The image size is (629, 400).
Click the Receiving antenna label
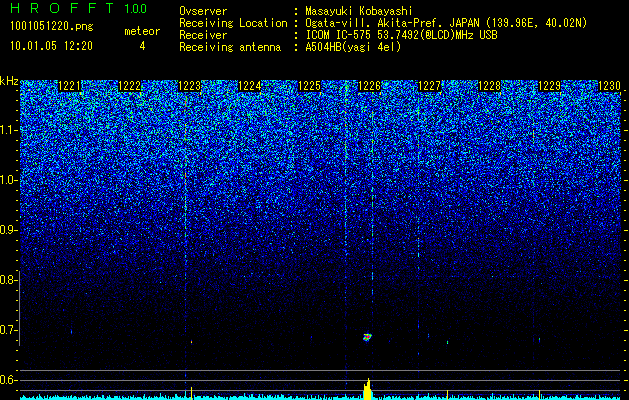(x=230, y=47)
